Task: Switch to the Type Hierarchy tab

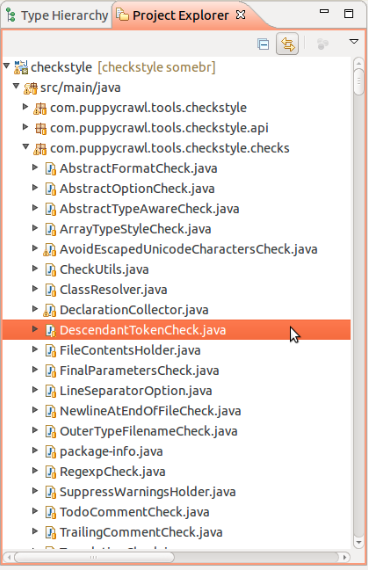Action: [57, 16]
